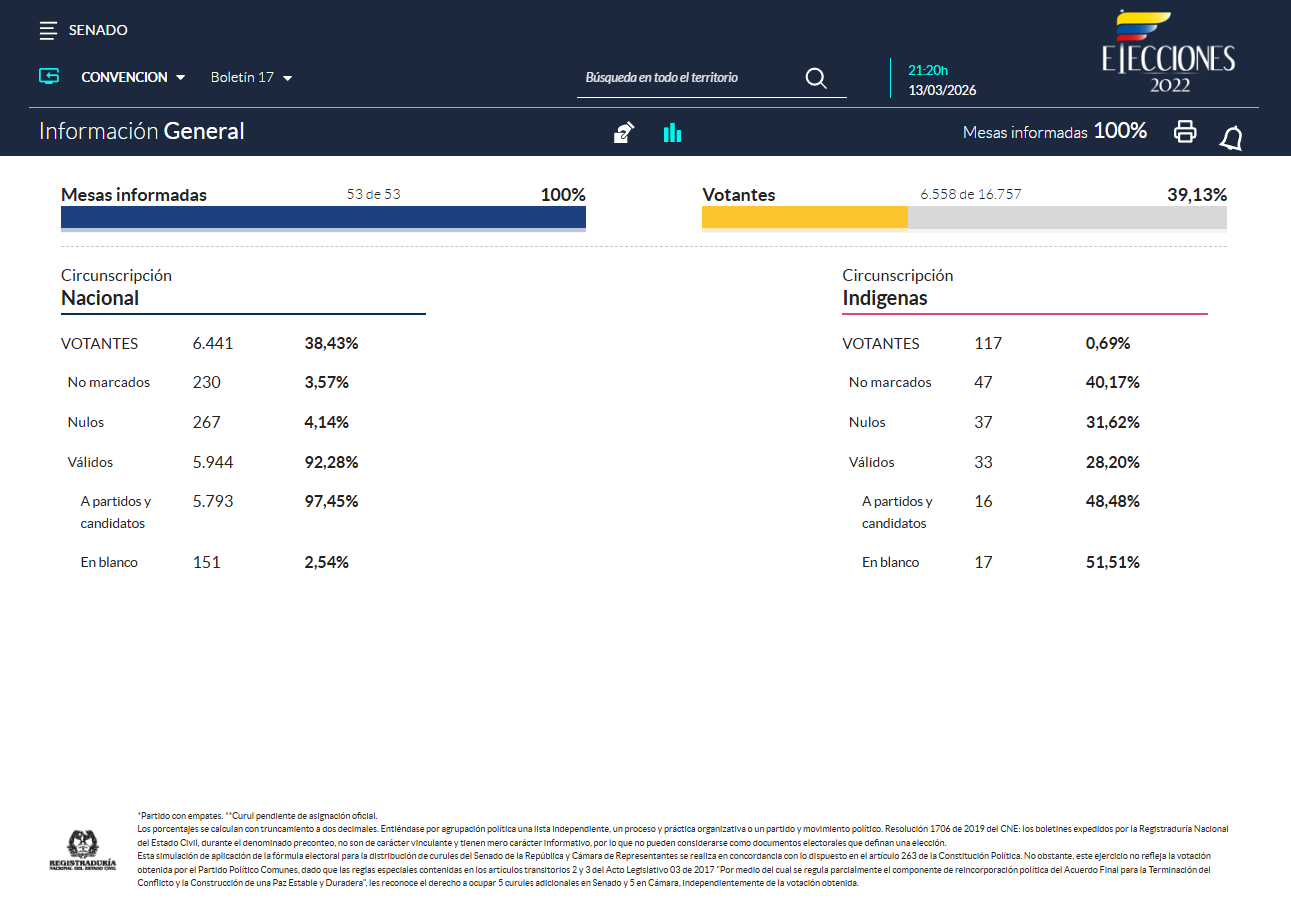Viewport: 1291px width, 899px height.
Task: Click the blue Mesas informadas progress bar
Action: coord(323,218)
